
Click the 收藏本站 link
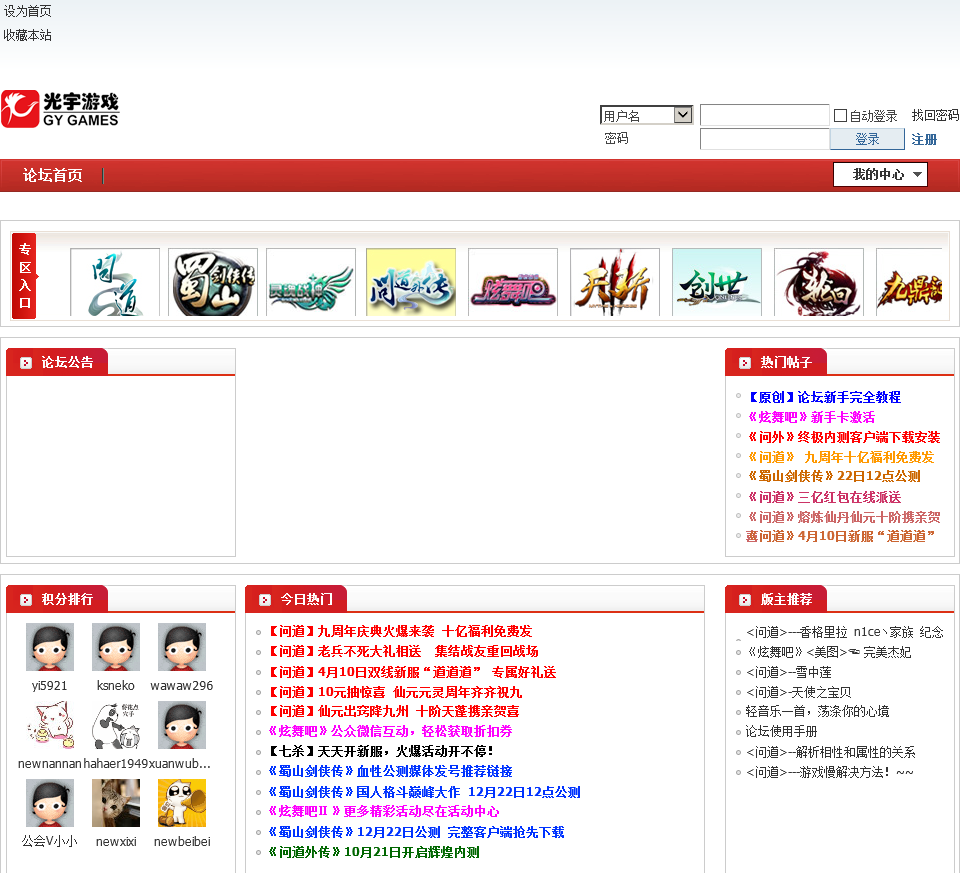(x=28, y=36)
